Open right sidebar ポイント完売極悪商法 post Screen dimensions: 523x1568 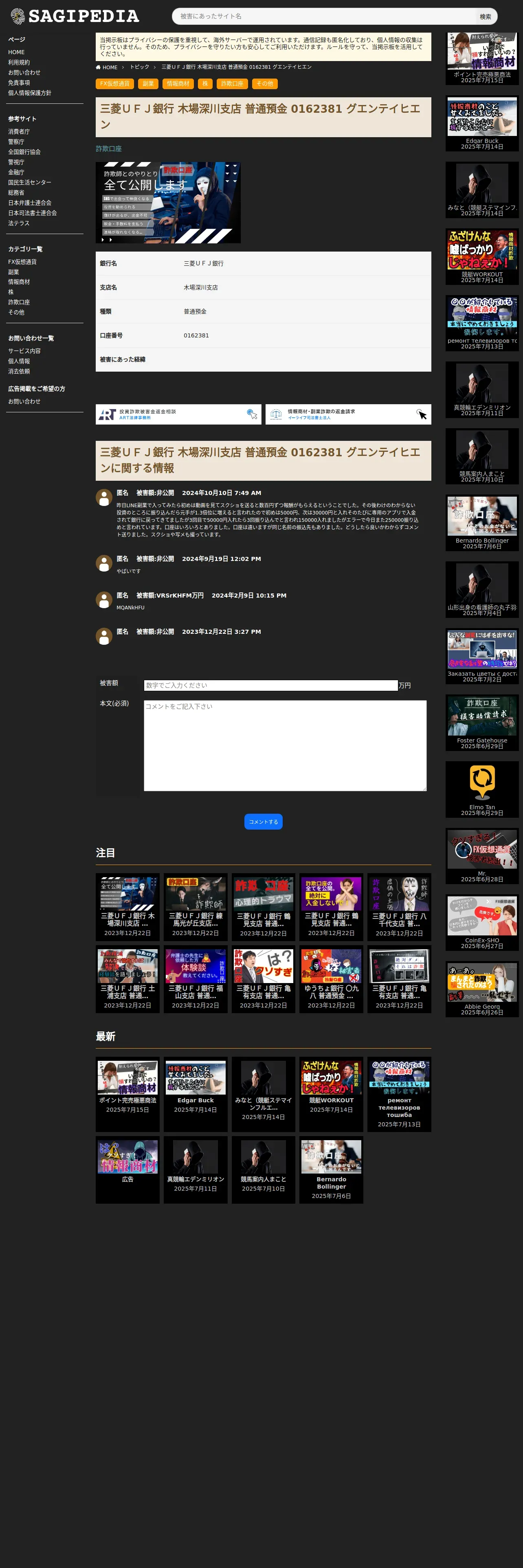click(482, 59)
